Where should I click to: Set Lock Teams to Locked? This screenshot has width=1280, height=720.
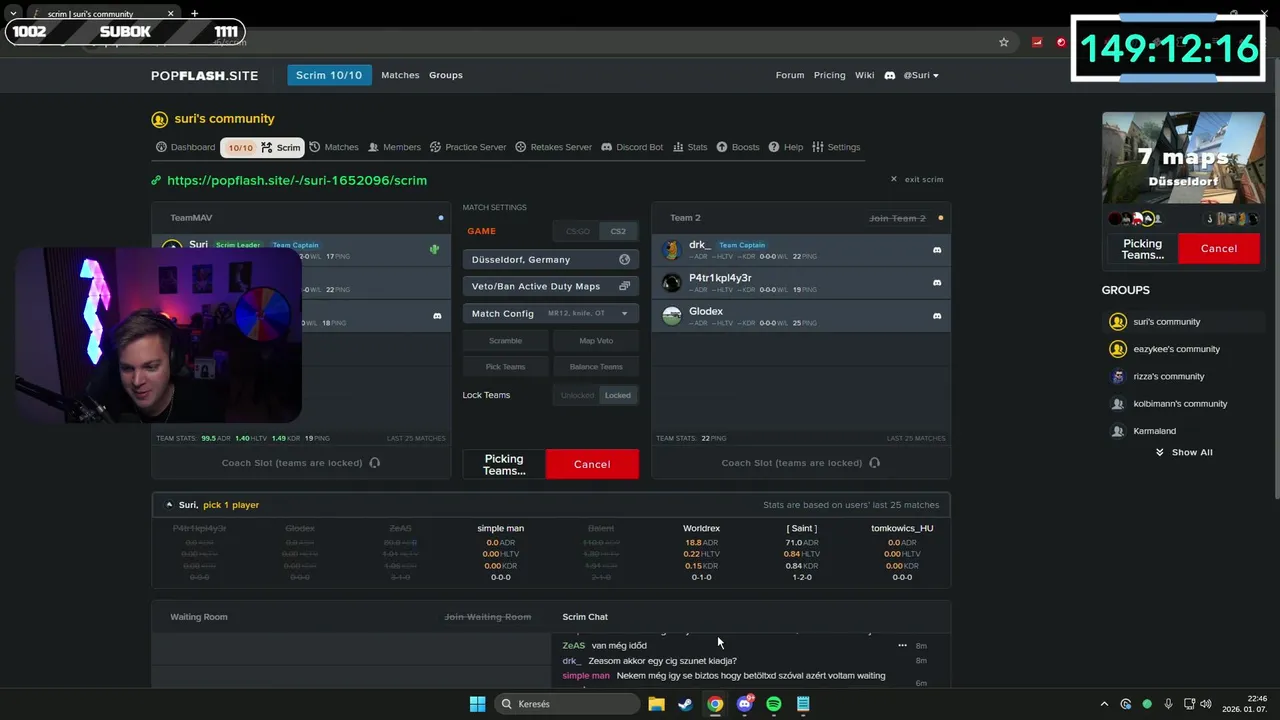[618, 395]
